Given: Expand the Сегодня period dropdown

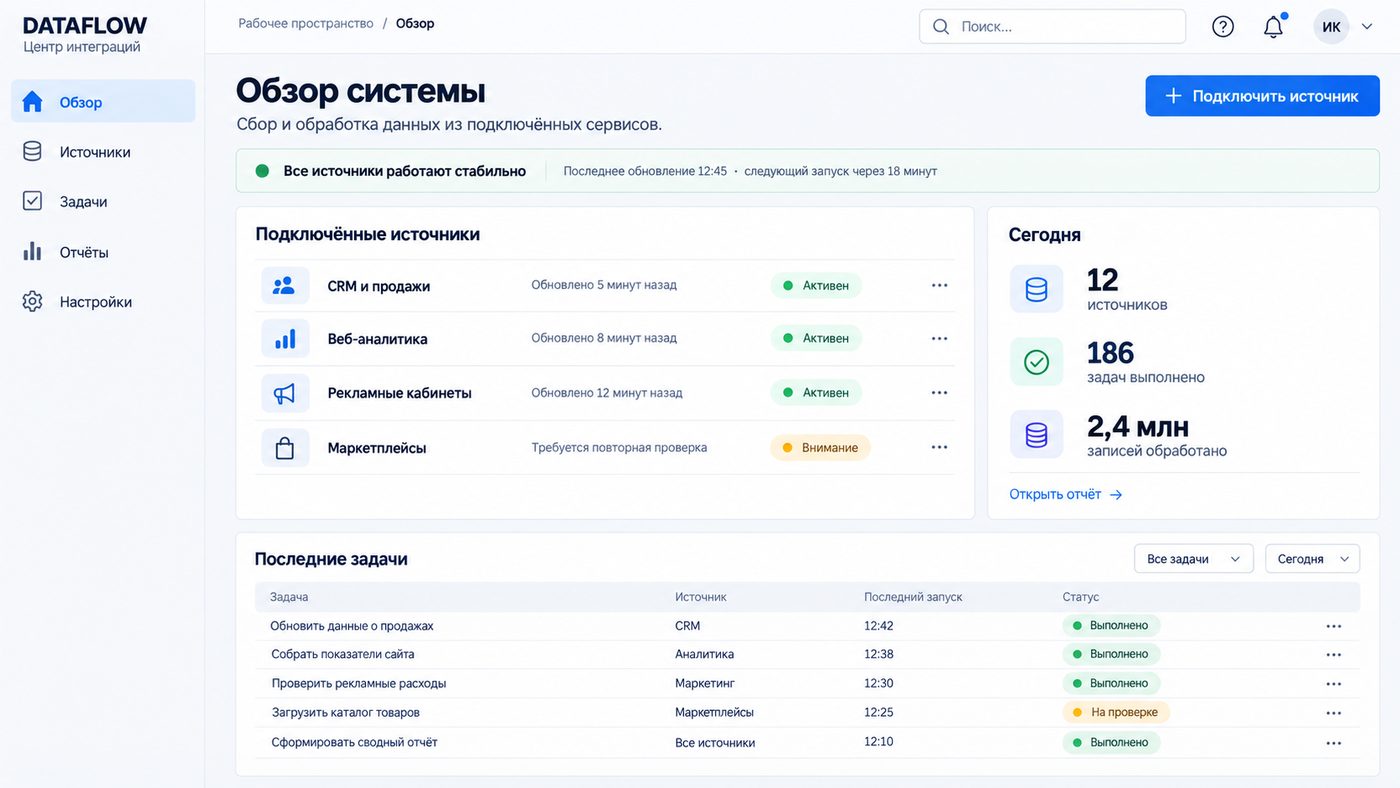Looking at the screenshot, I should click(1312, 559).
